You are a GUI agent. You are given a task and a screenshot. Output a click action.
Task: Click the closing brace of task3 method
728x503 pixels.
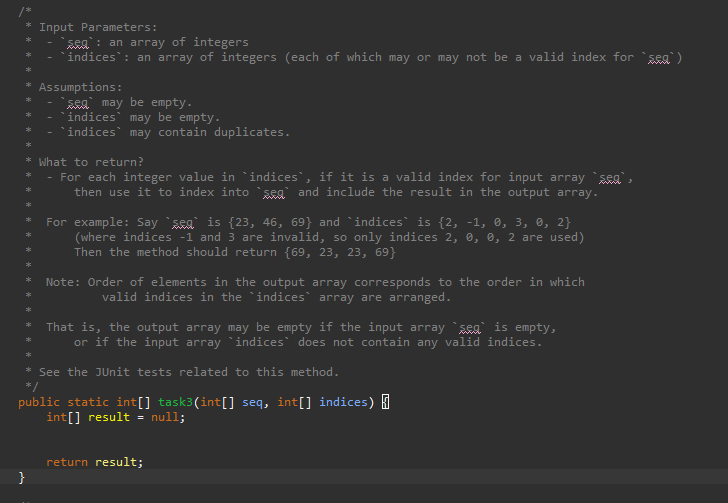(x=21, y=477)
